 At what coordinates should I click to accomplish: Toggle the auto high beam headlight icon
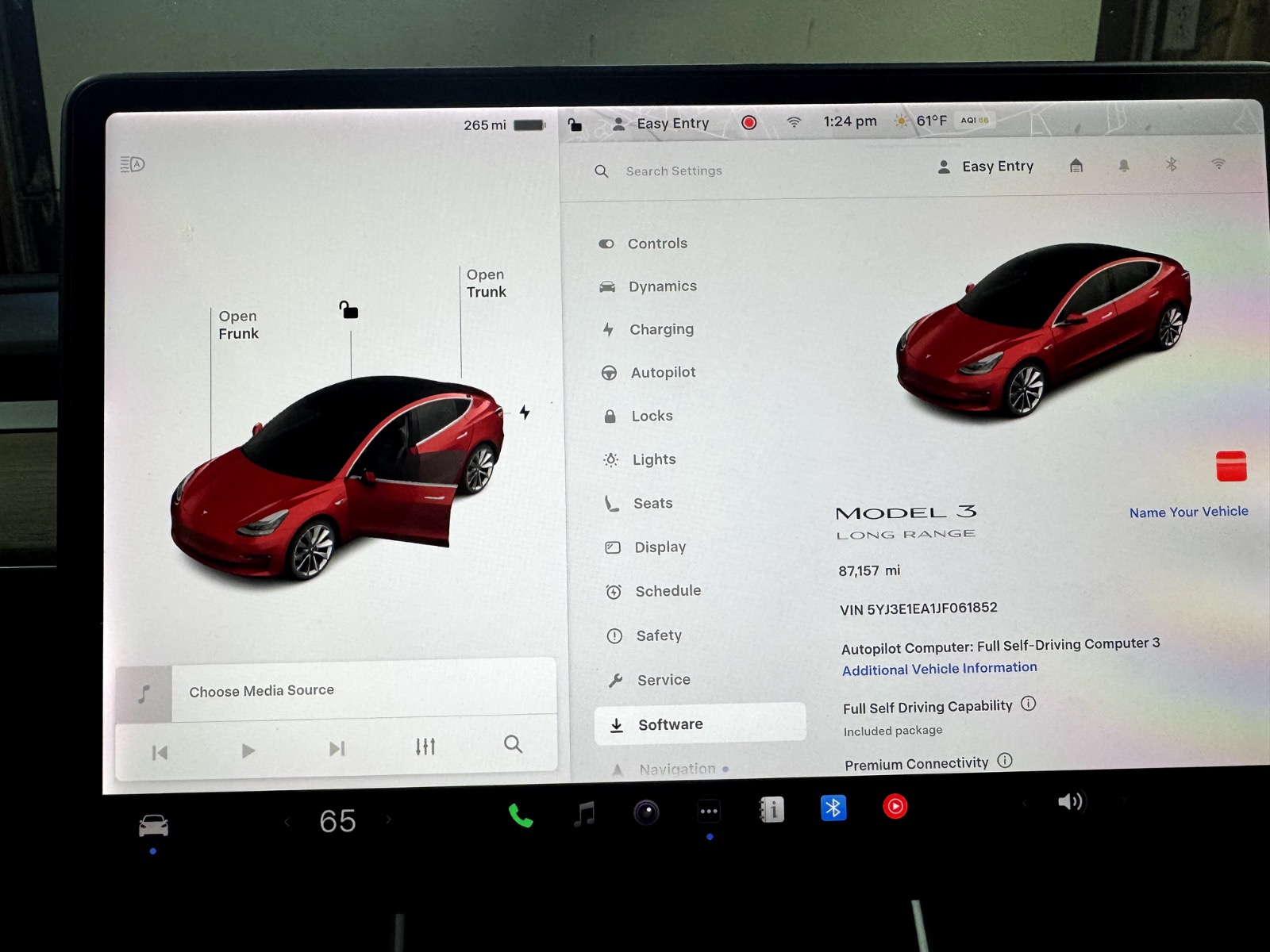pos(133,164)
